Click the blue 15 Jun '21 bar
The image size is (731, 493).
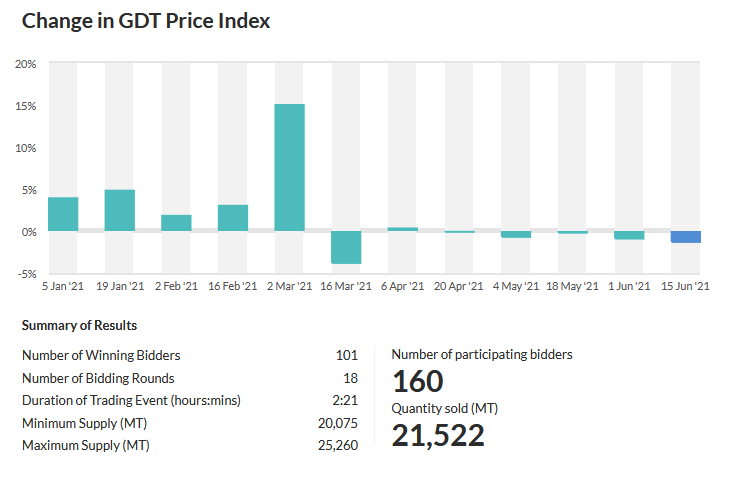pos(686,237)
